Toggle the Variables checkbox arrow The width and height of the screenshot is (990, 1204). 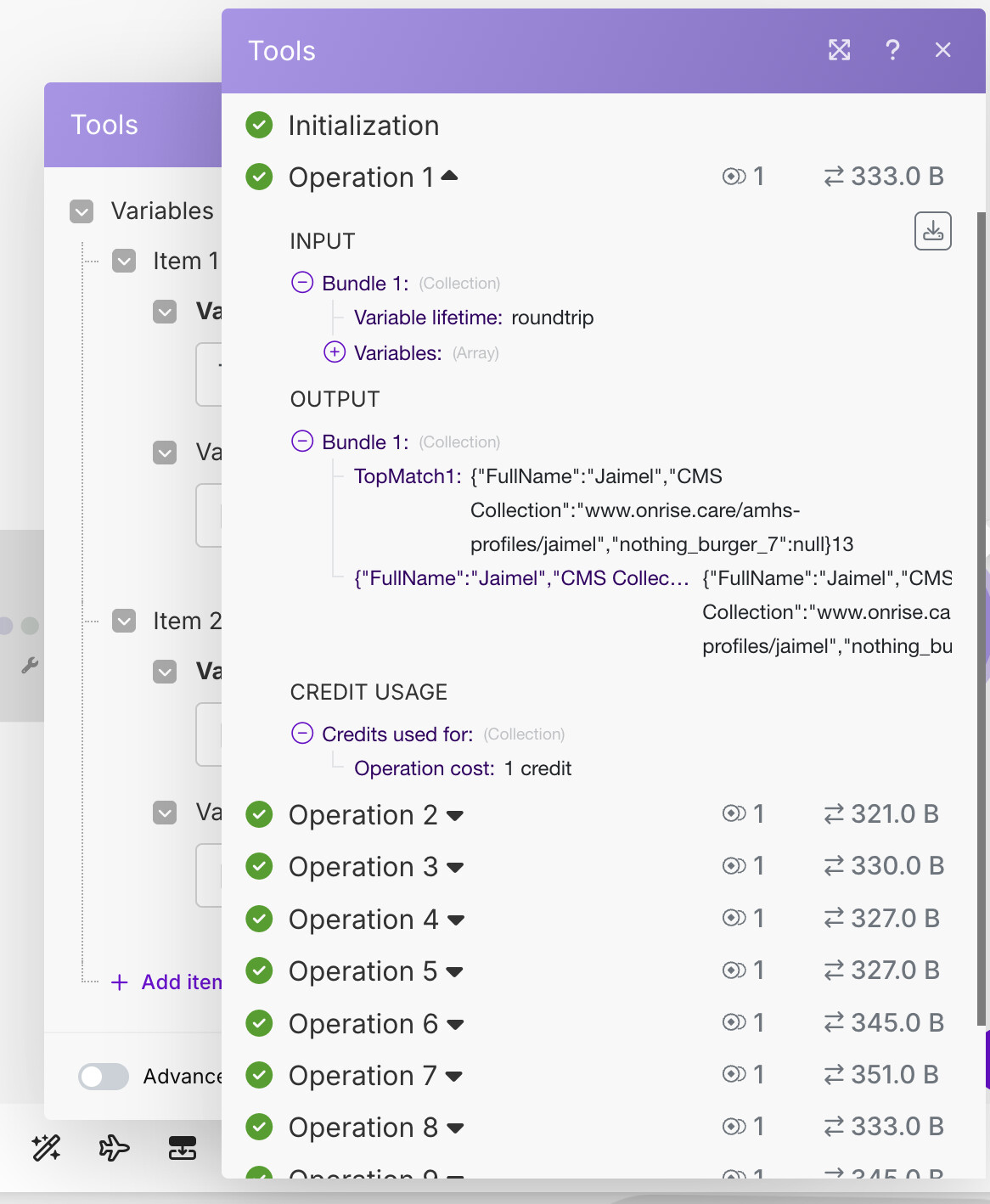coord(82,211)
